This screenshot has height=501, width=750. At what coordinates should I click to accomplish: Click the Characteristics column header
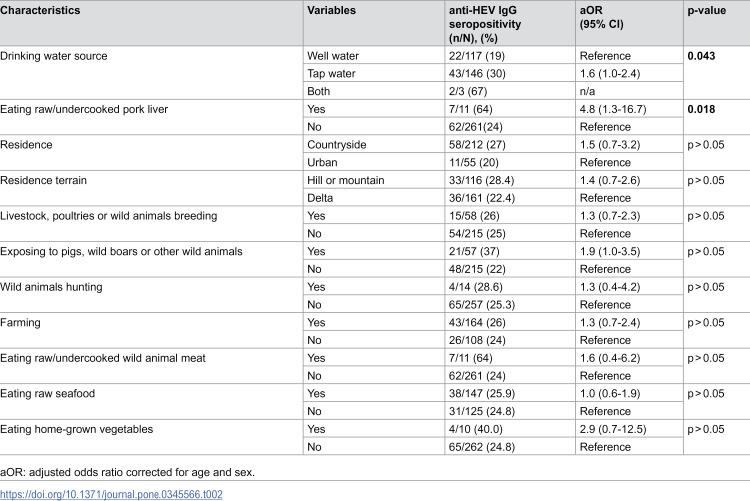[40, 10]
